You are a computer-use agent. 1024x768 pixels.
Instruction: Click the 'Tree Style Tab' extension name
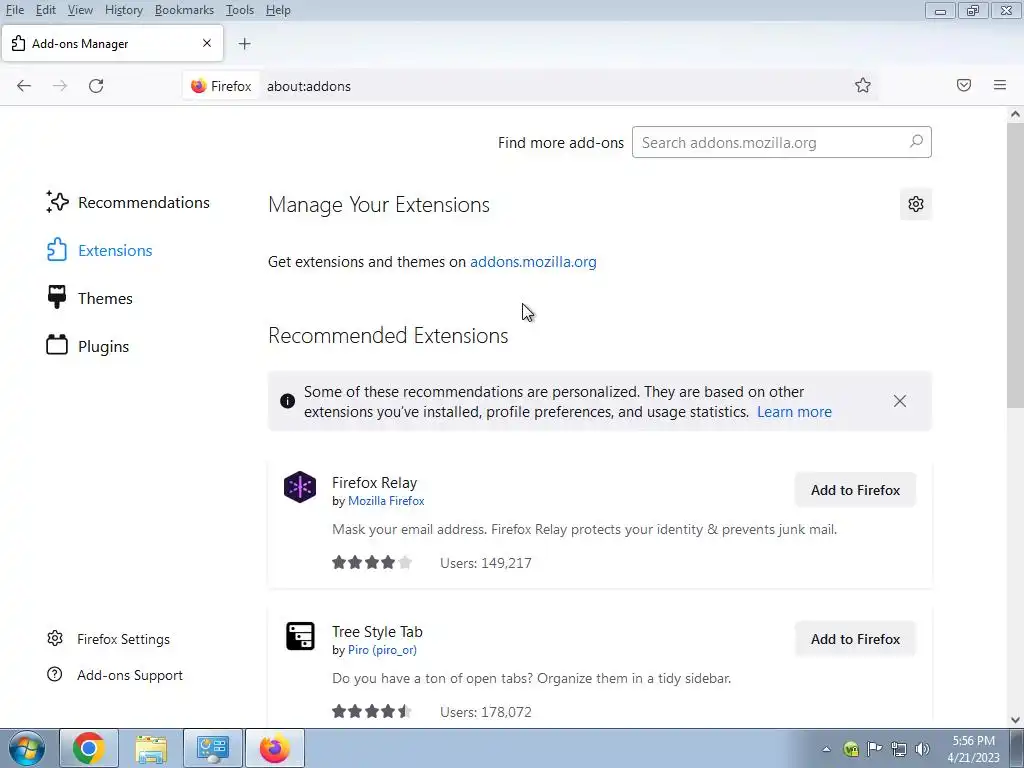click(377, 632)
